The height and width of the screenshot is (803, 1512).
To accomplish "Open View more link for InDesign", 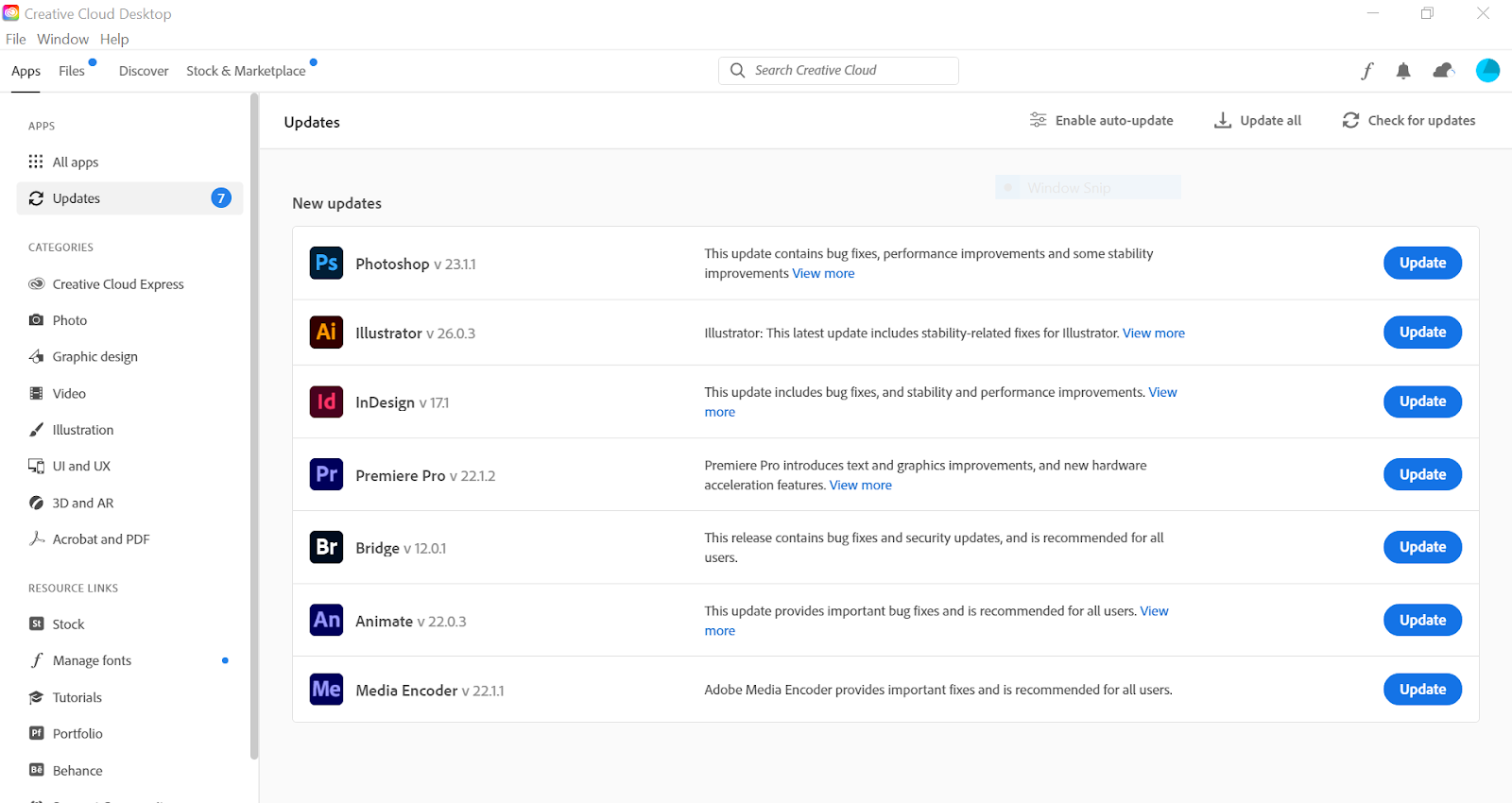I will point(1162,392).
